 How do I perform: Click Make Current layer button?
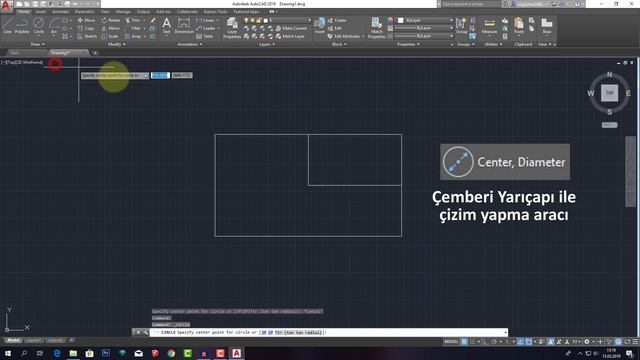[291, 28]
